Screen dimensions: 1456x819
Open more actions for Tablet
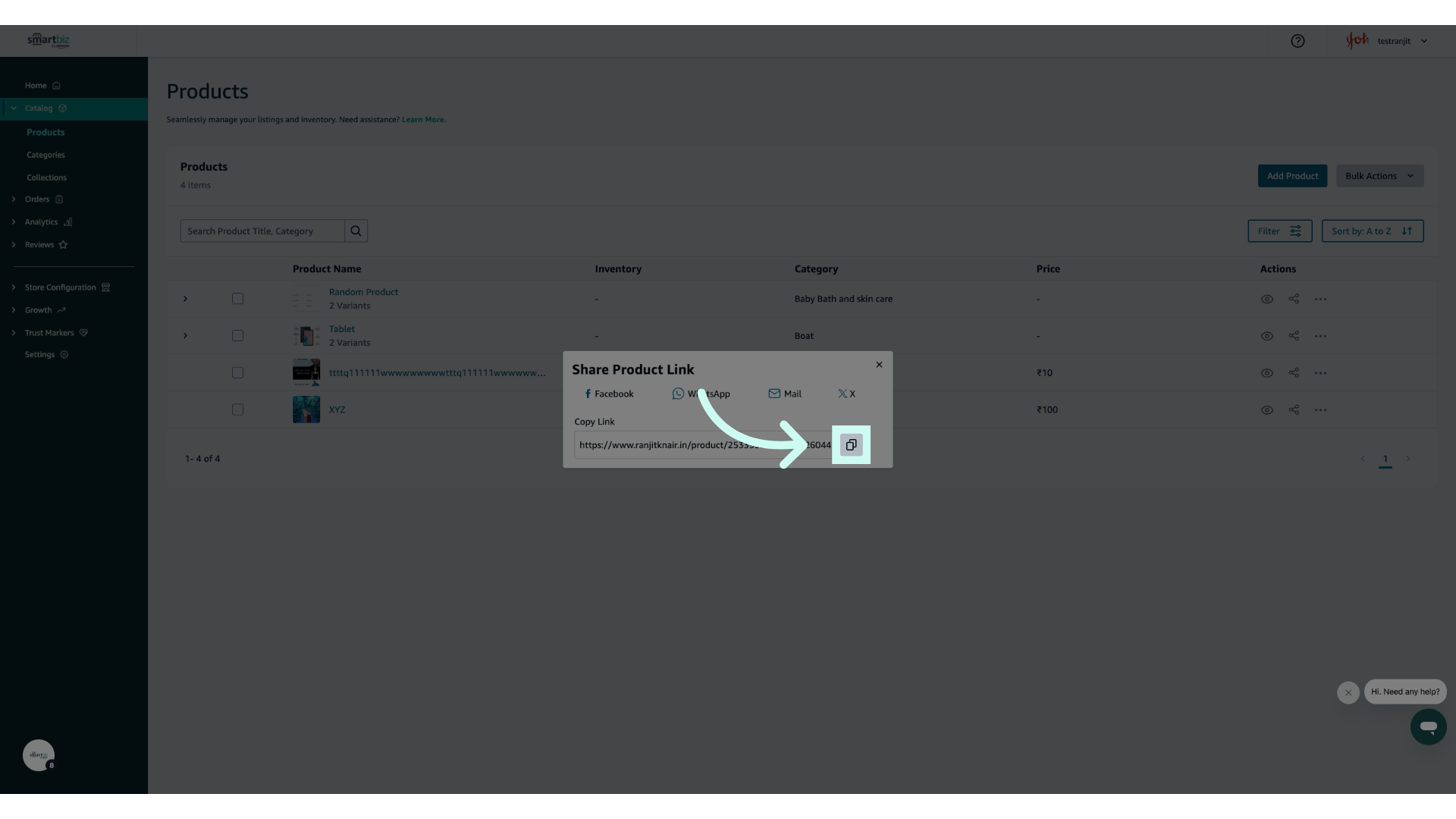click(x=1320, y=336)
